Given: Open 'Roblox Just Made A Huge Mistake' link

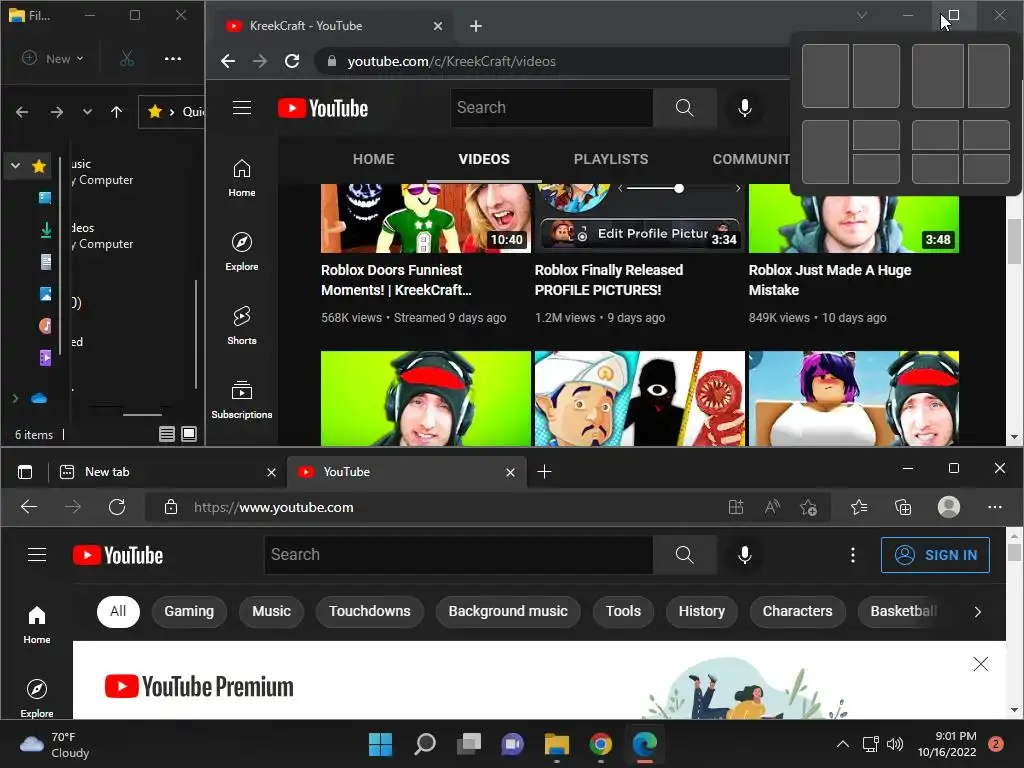Looking at the screenshot, I should tap(829, 280).
